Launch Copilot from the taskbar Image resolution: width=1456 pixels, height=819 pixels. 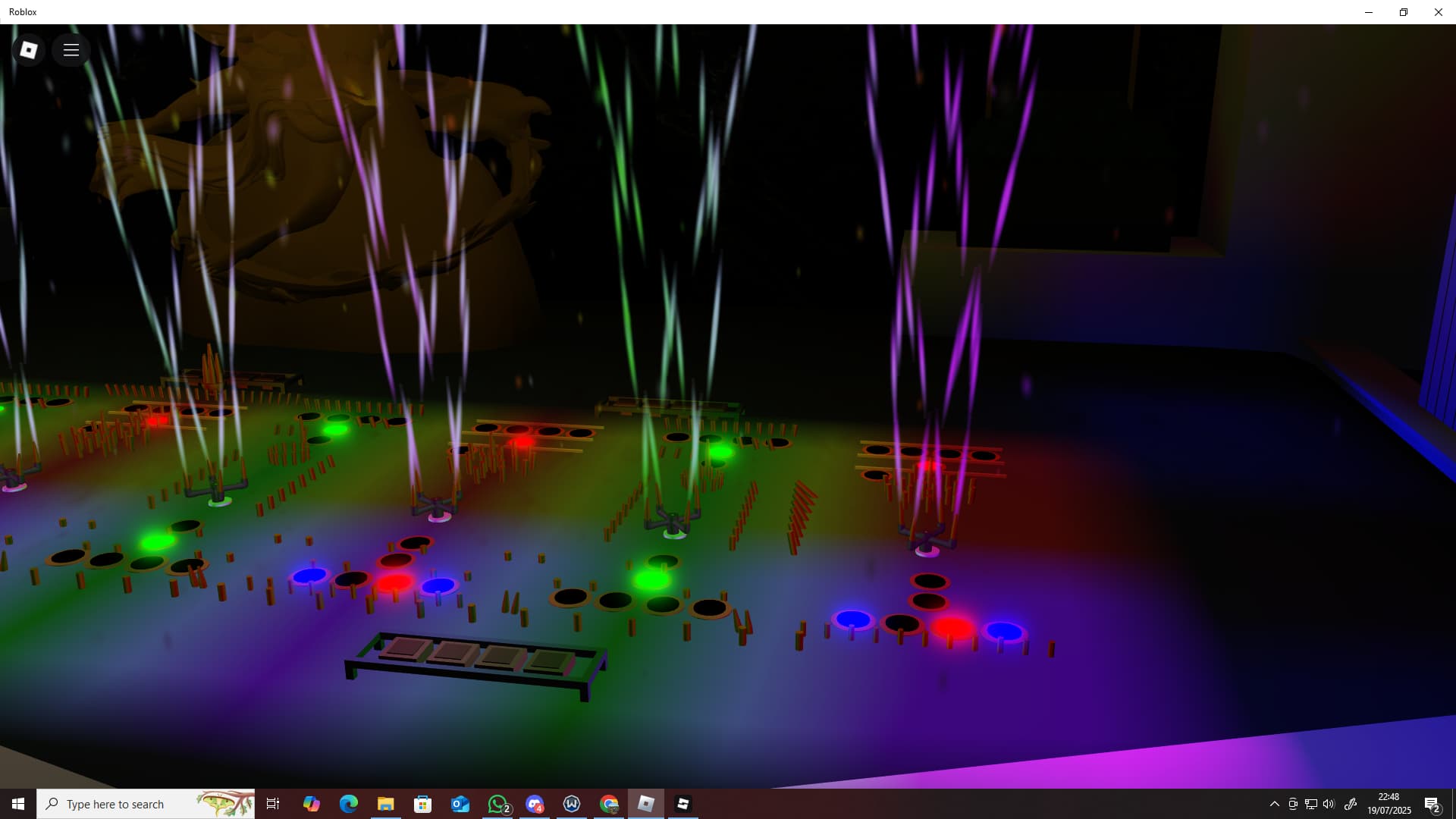(311, 804)
